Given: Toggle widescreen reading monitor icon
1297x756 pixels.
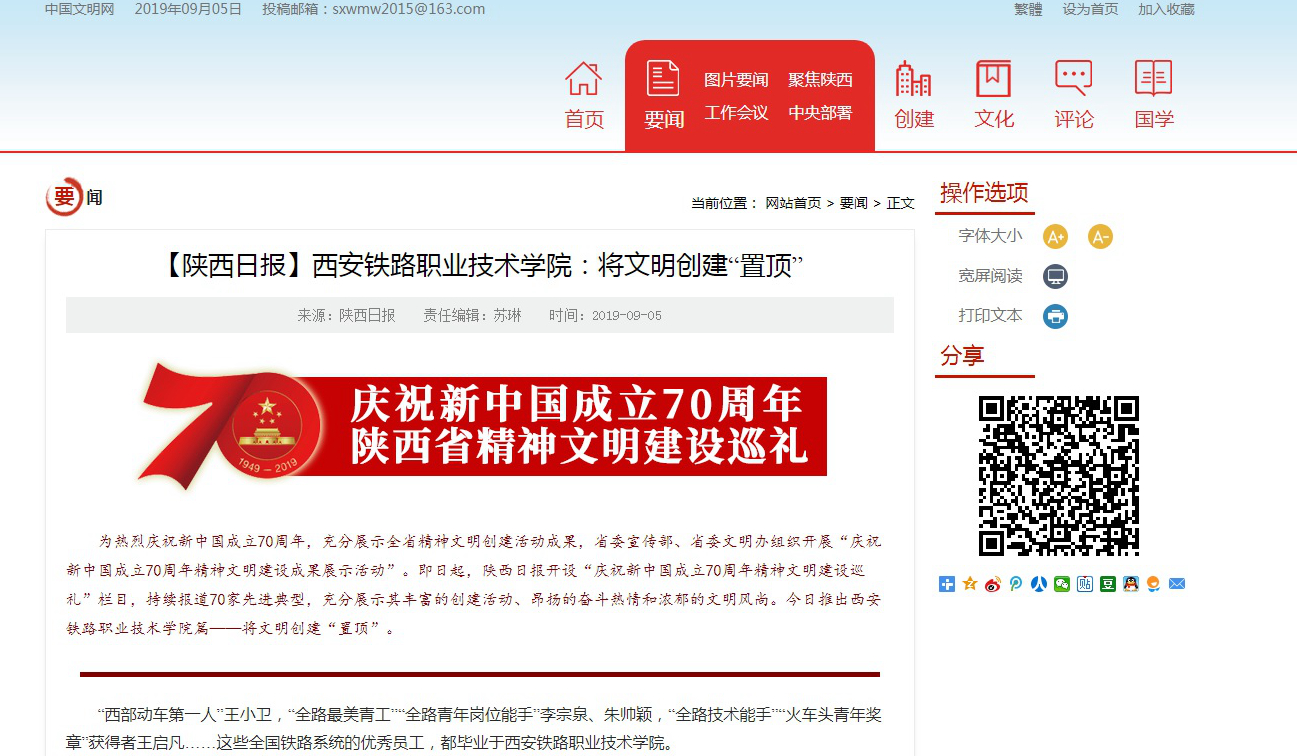Looking at the screenshot, I should (1055, 277).
